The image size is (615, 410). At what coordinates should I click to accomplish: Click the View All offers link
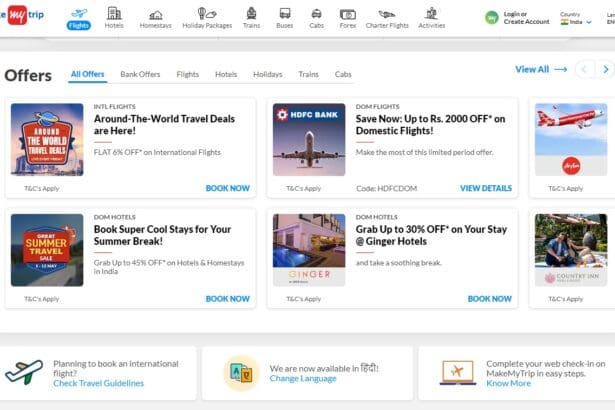[541, 69]
